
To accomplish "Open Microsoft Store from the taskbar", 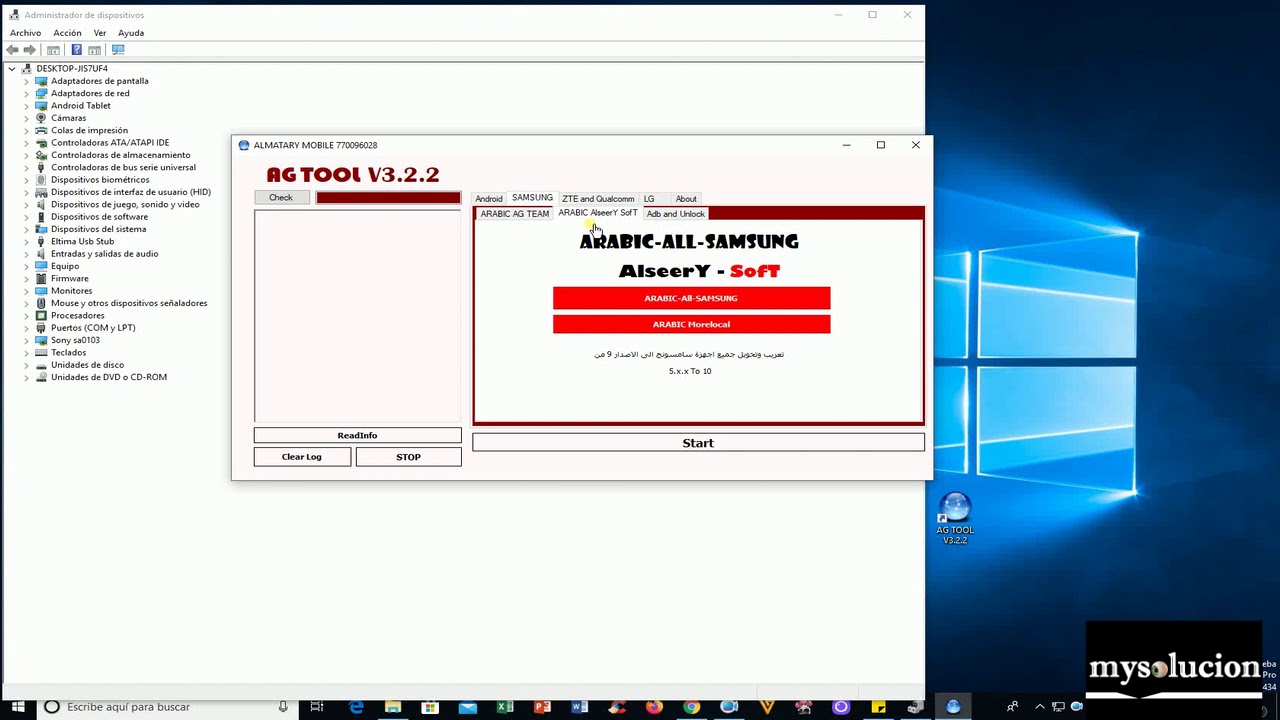I will (x=430, y=707).
